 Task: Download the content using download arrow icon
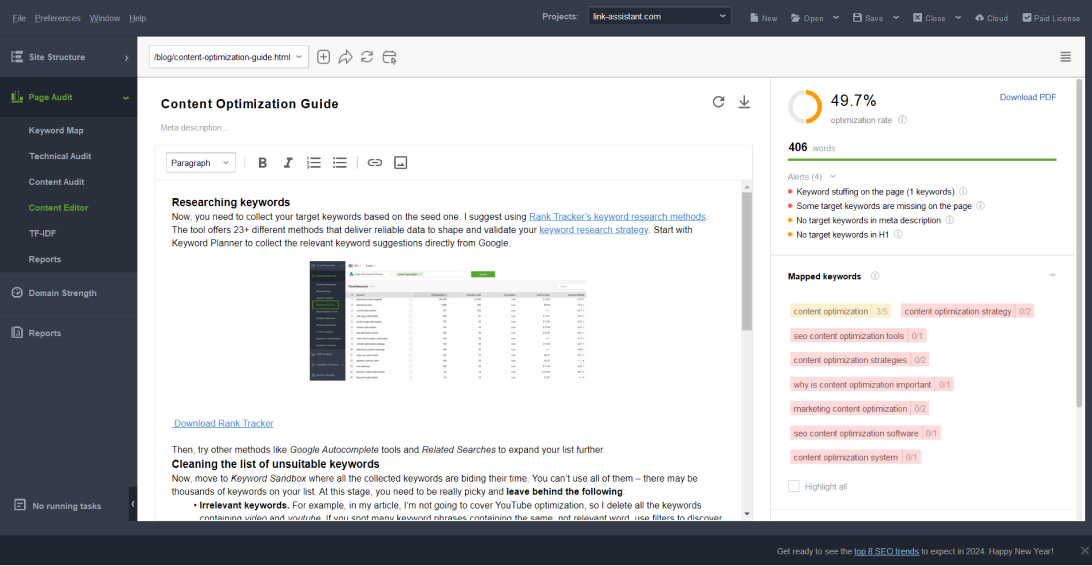pos(744,102)
